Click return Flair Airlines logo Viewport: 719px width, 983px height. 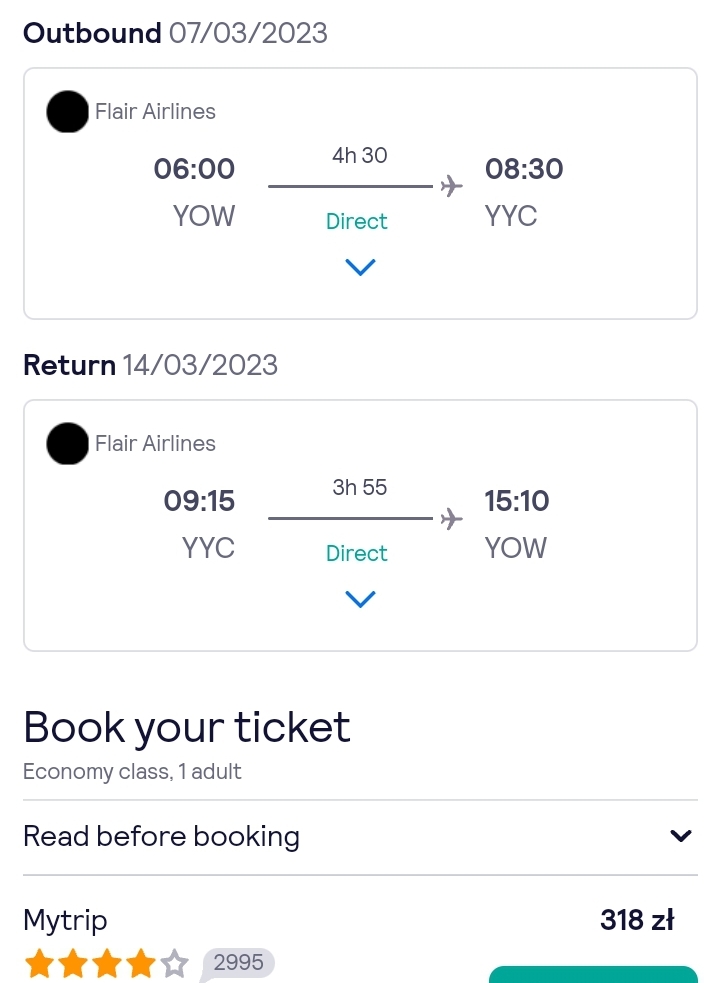point(68,443)
